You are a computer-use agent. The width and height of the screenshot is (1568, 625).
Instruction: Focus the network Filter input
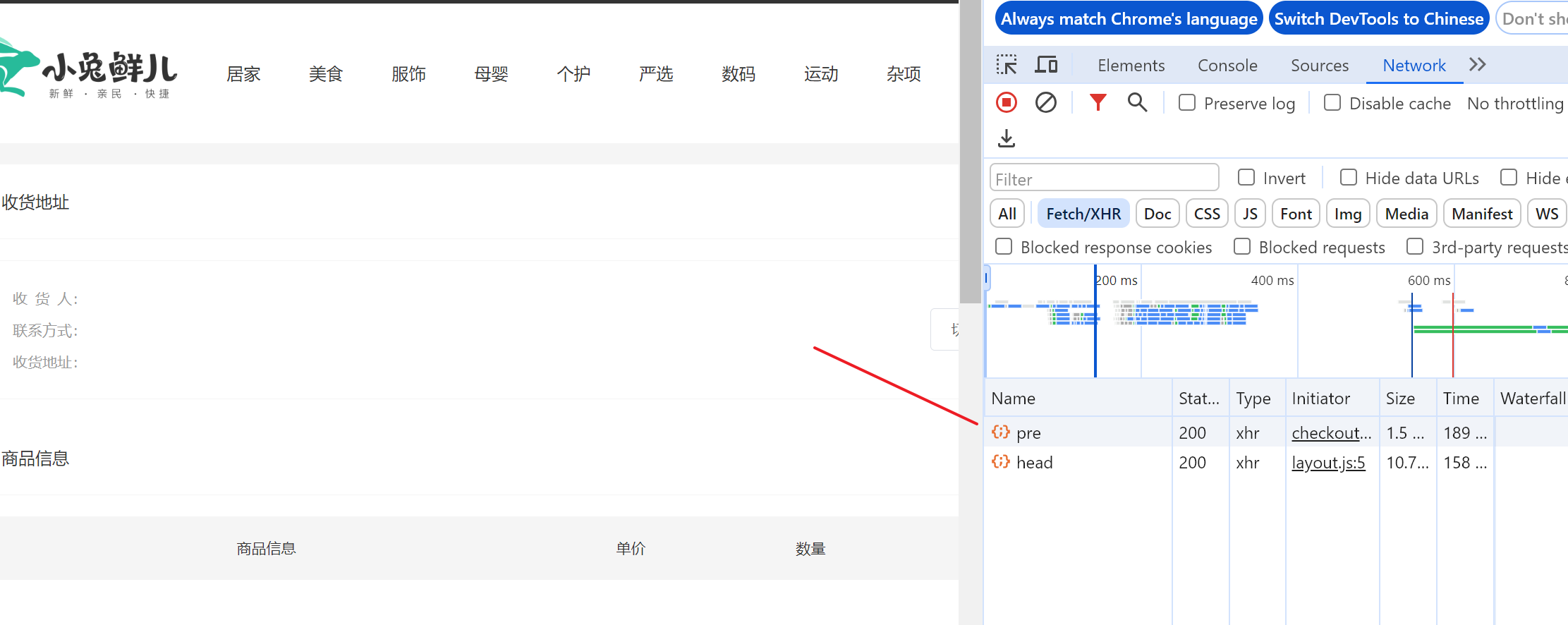point(1104,178)
